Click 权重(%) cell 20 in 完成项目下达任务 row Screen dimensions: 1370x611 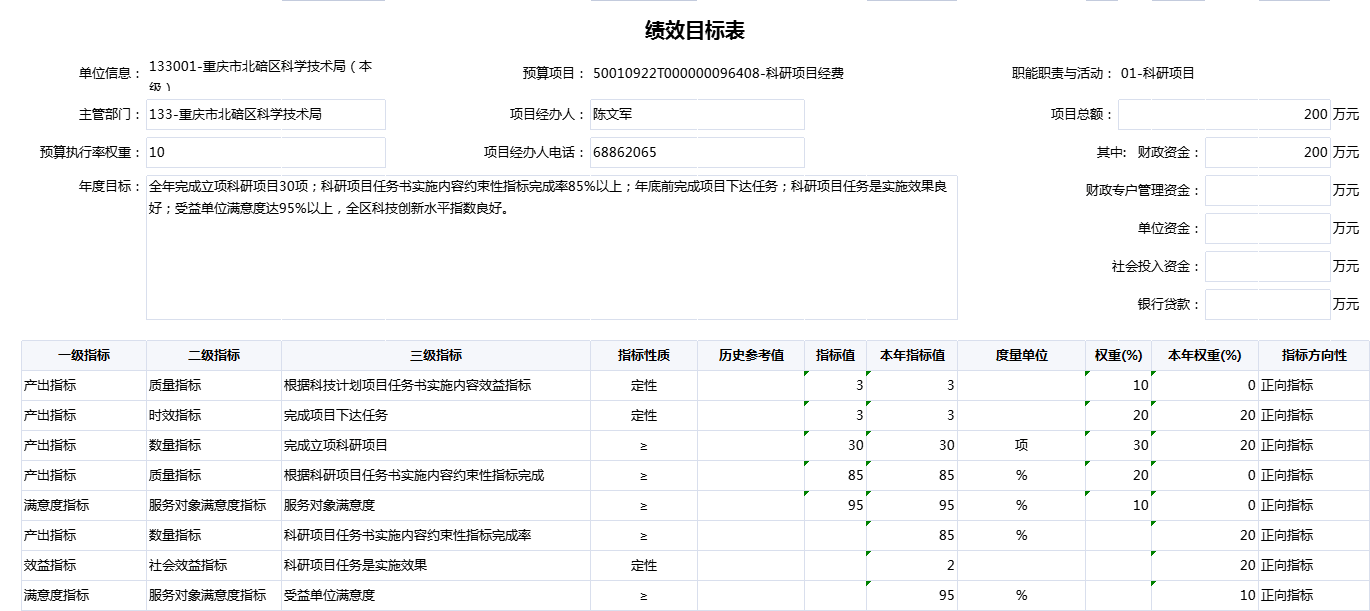click(x=1119, y=415)
